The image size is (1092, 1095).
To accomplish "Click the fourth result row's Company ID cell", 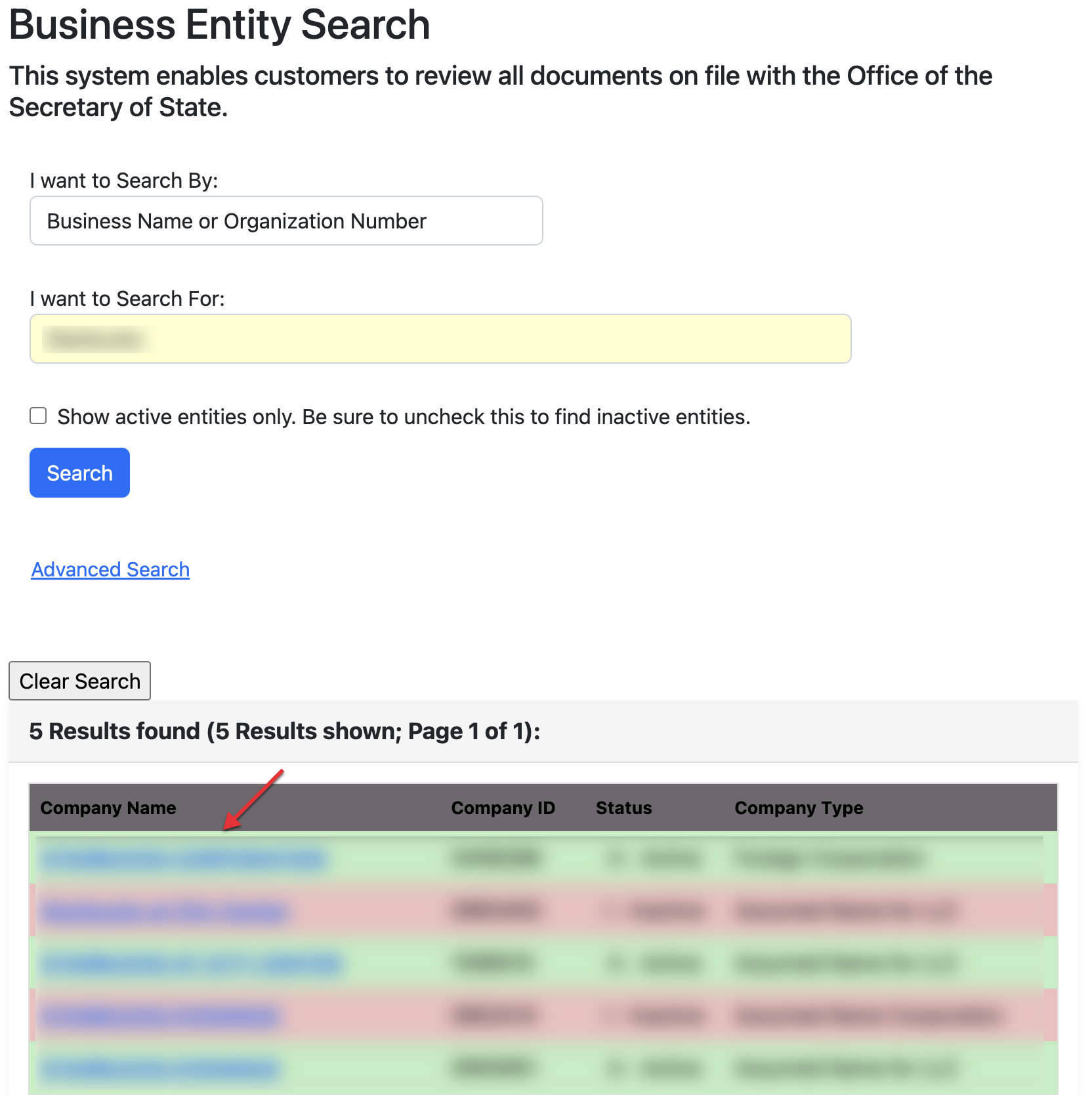I will (x=496, y=1016).
